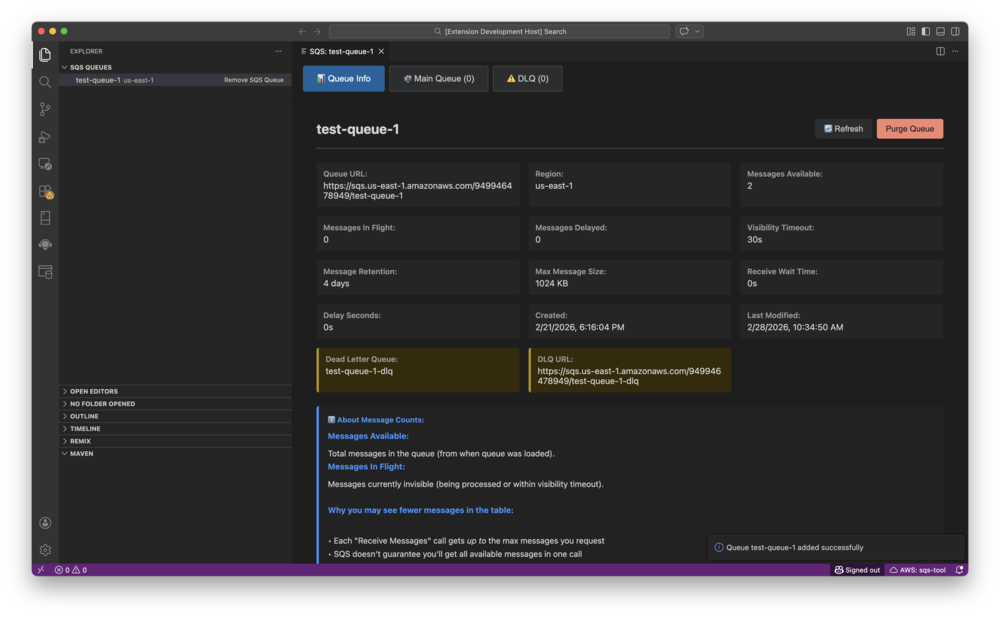
Task: Click the Purge Queue button
Action: point(909,129)
